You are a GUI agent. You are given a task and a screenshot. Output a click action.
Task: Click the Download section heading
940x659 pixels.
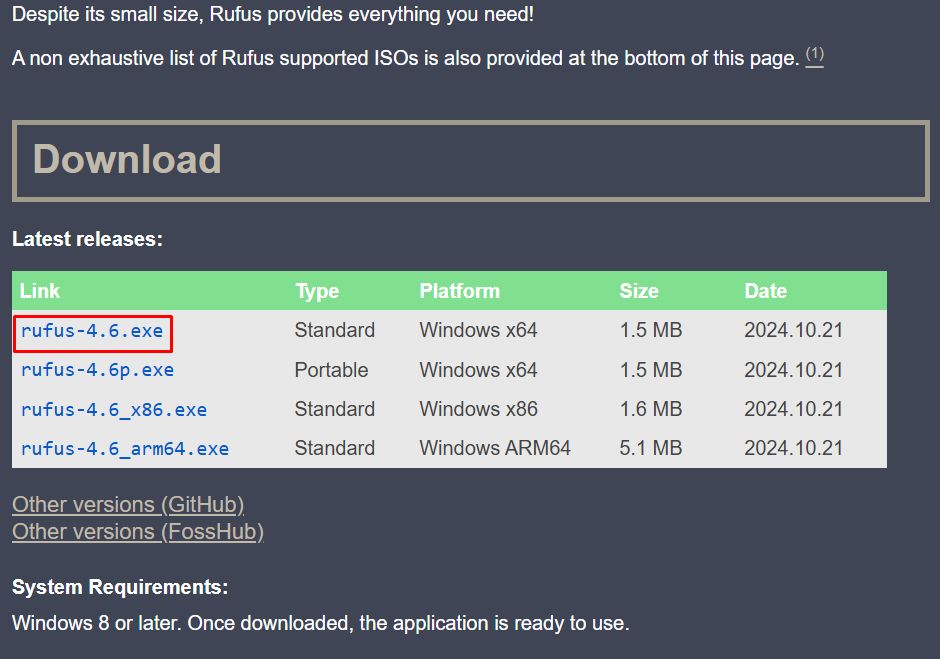coord(127,159)
